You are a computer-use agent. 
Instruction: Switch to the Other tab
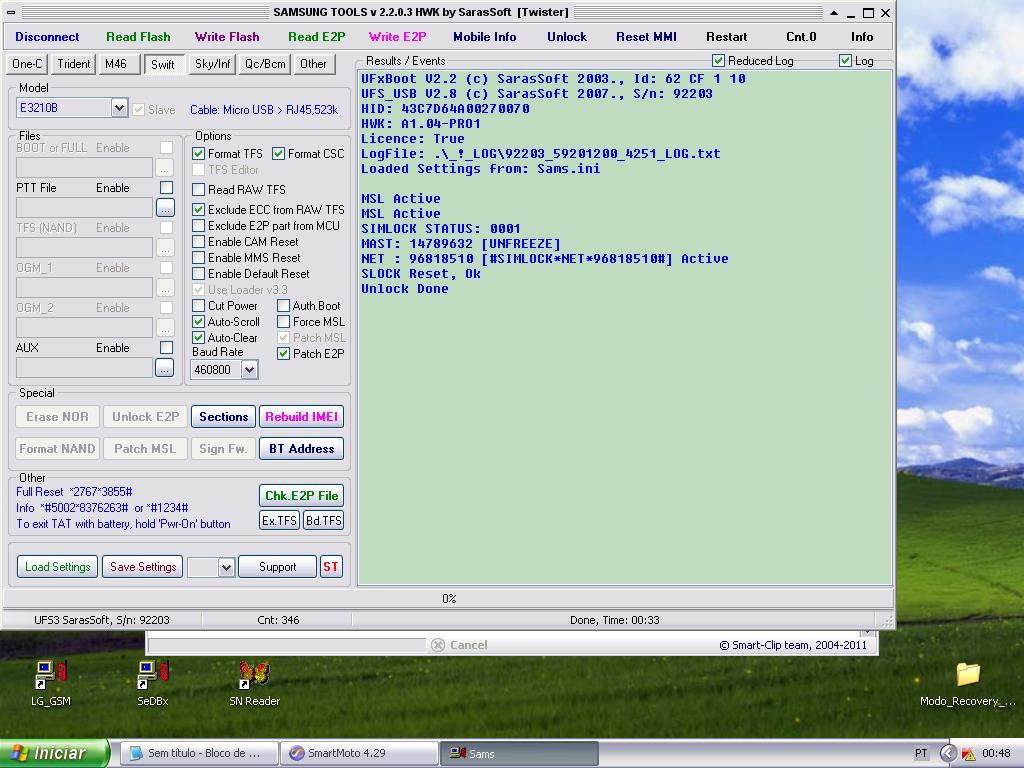click(313, 64)
